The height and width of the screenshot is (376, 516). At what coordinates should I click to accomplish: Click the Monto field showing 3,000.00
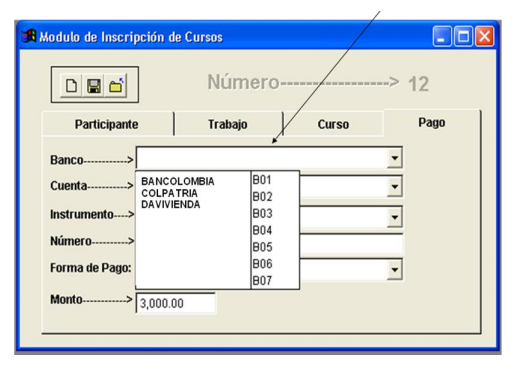point(176,303)
